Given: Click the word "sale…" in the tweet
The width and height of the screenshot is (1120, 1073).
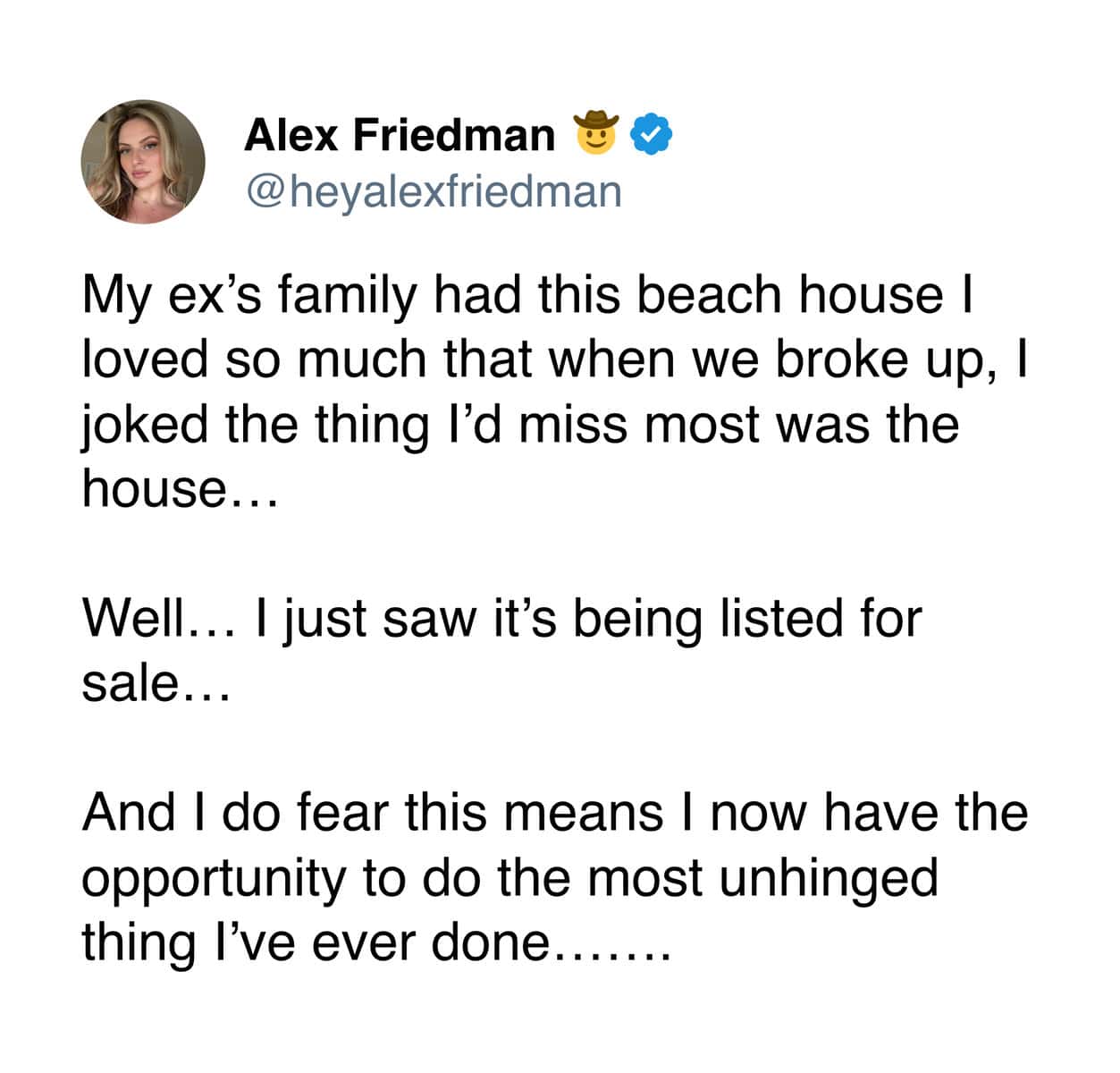Looking at the screenshot, I should 156,683.
